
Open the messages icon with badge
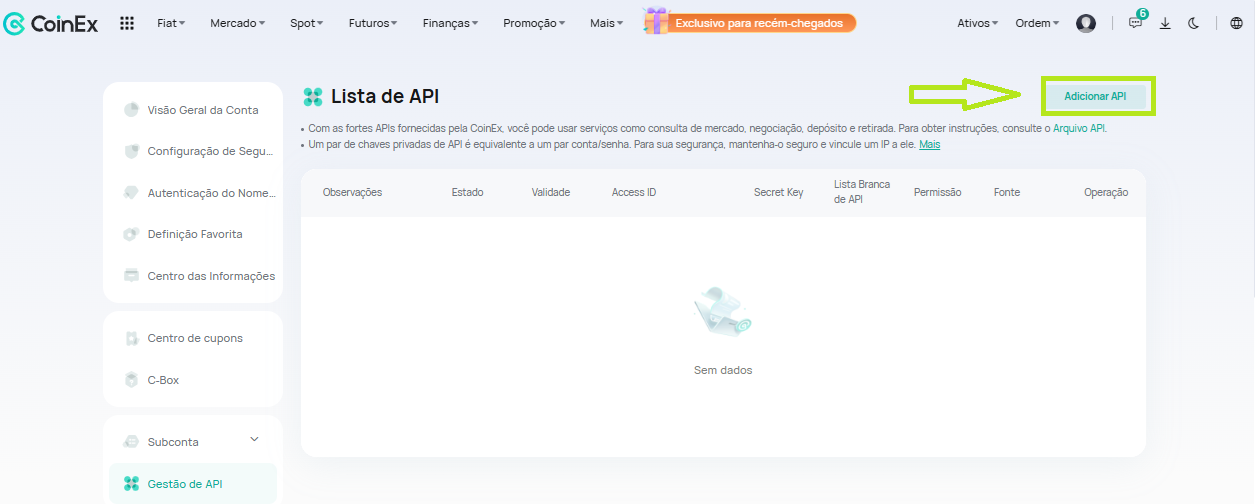tap(1135, 23)
